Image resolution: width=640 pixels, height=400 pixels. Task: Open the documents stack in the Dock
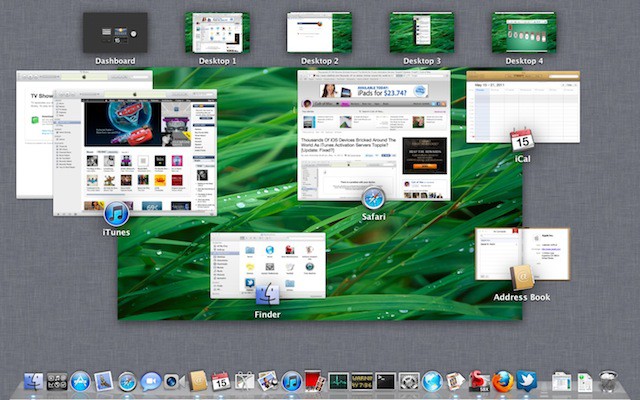561,382
